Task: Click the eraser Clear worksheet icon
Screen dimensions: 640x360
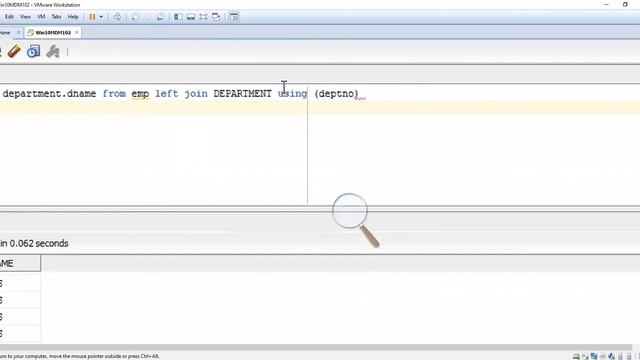Action: [14, 51]
